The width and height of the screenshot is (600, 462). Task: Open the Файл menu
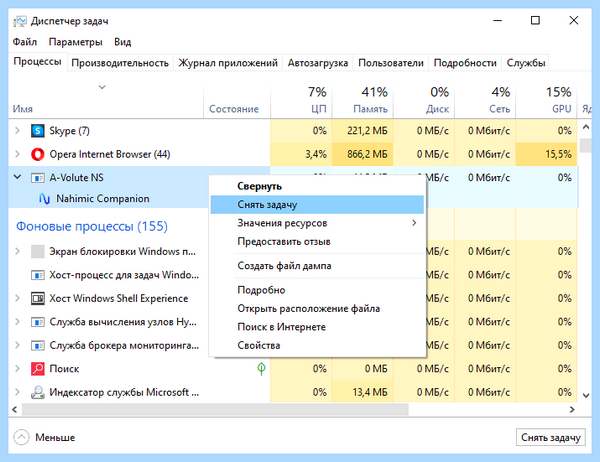coord(25,42)
